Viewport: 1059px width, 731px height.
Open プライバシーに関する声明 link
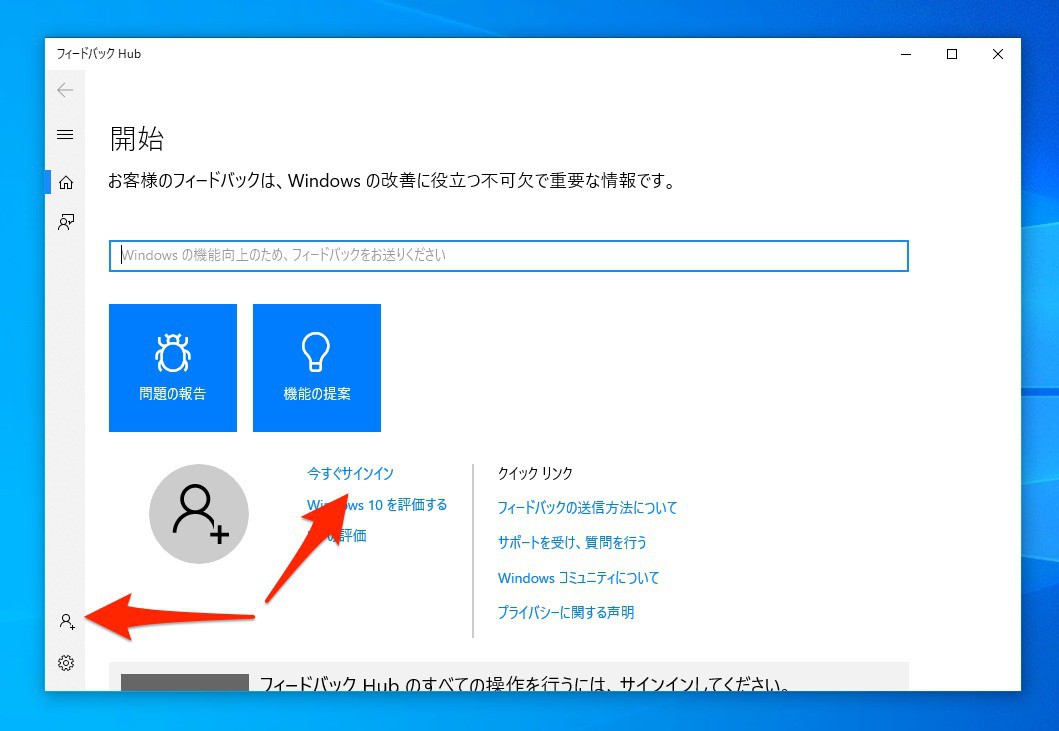[x=566, y=612]
